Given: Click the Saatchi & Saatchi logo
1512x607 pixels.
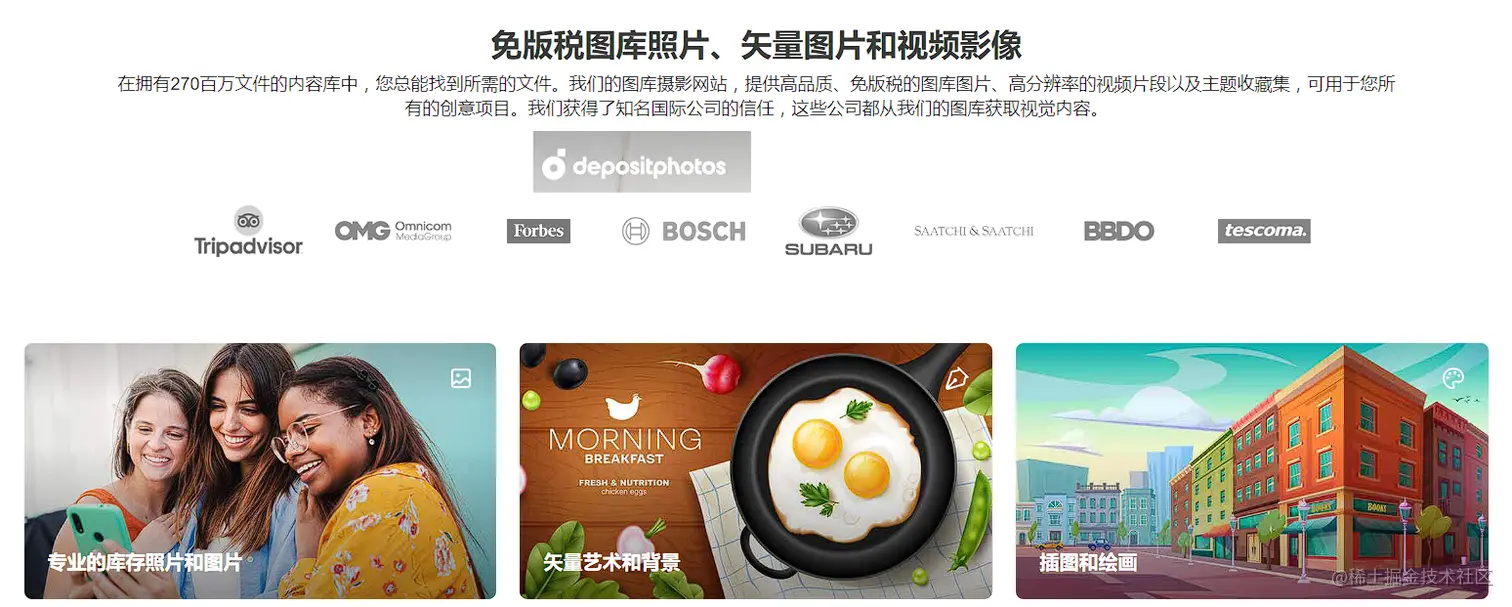Looking at the screenshot, I should pyautogui.click(x=974, y=231).
